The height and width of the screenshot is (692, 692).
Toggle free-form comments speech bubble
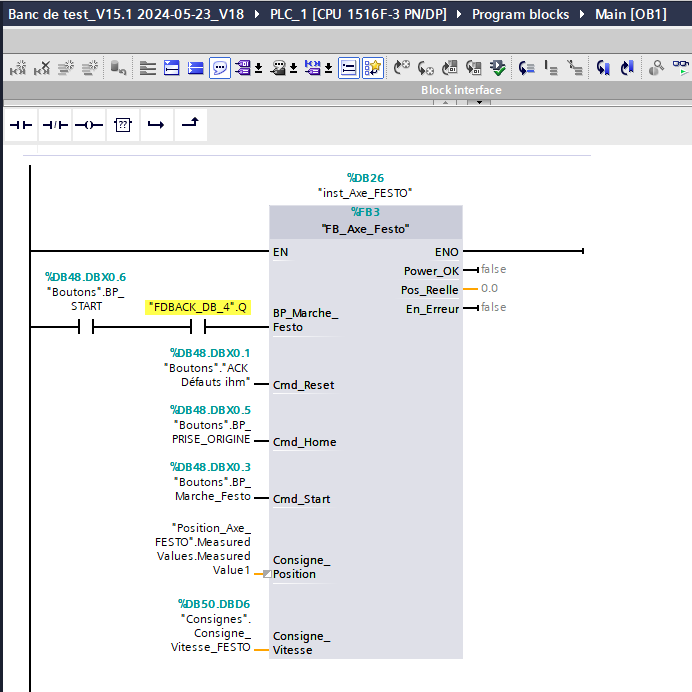click(x=220, y=68)
